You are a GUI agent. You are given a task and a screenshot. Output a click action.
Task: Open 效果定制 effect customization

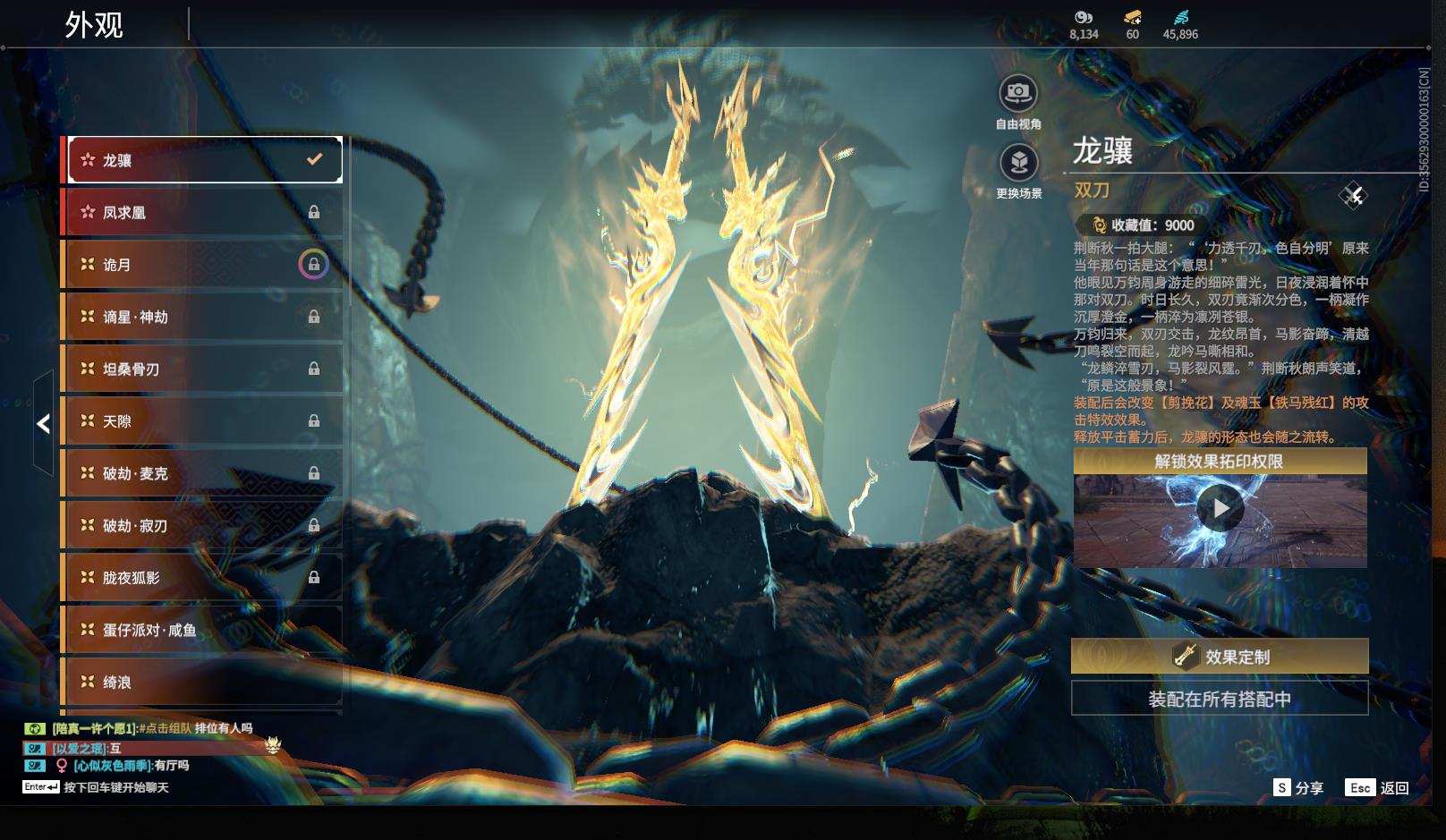1220,656
